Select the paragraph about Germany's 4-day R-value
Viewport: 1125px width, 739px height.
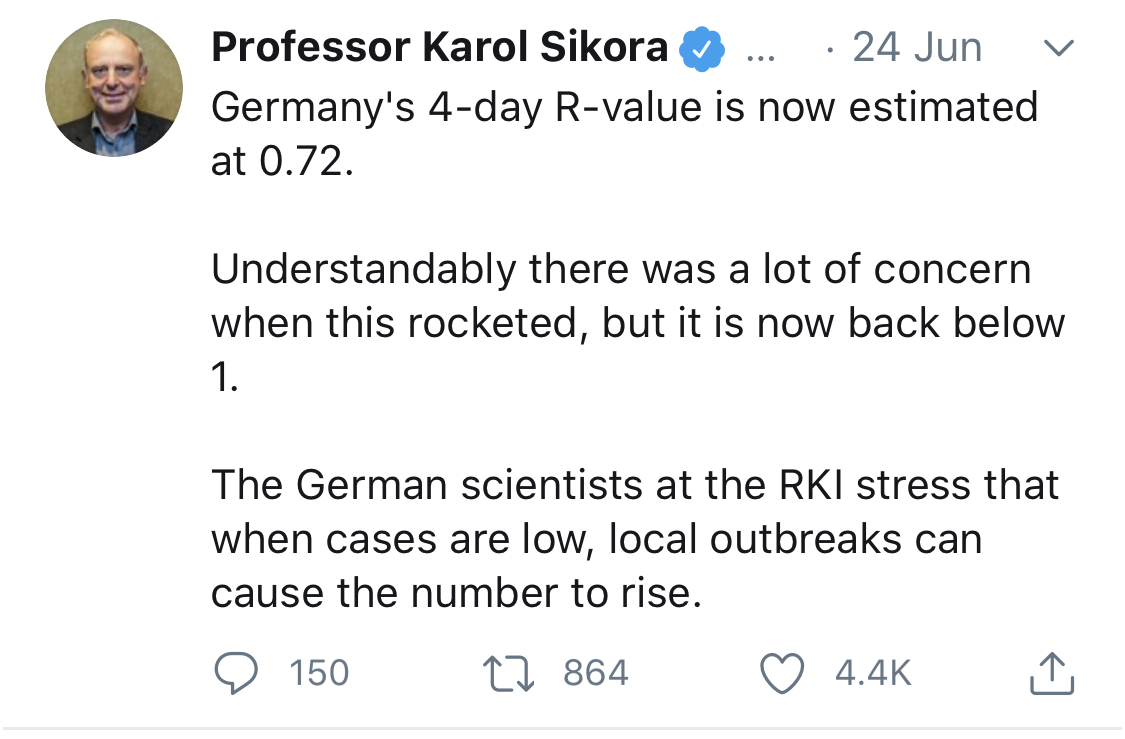pyautogui.click(x=624, y=134)
